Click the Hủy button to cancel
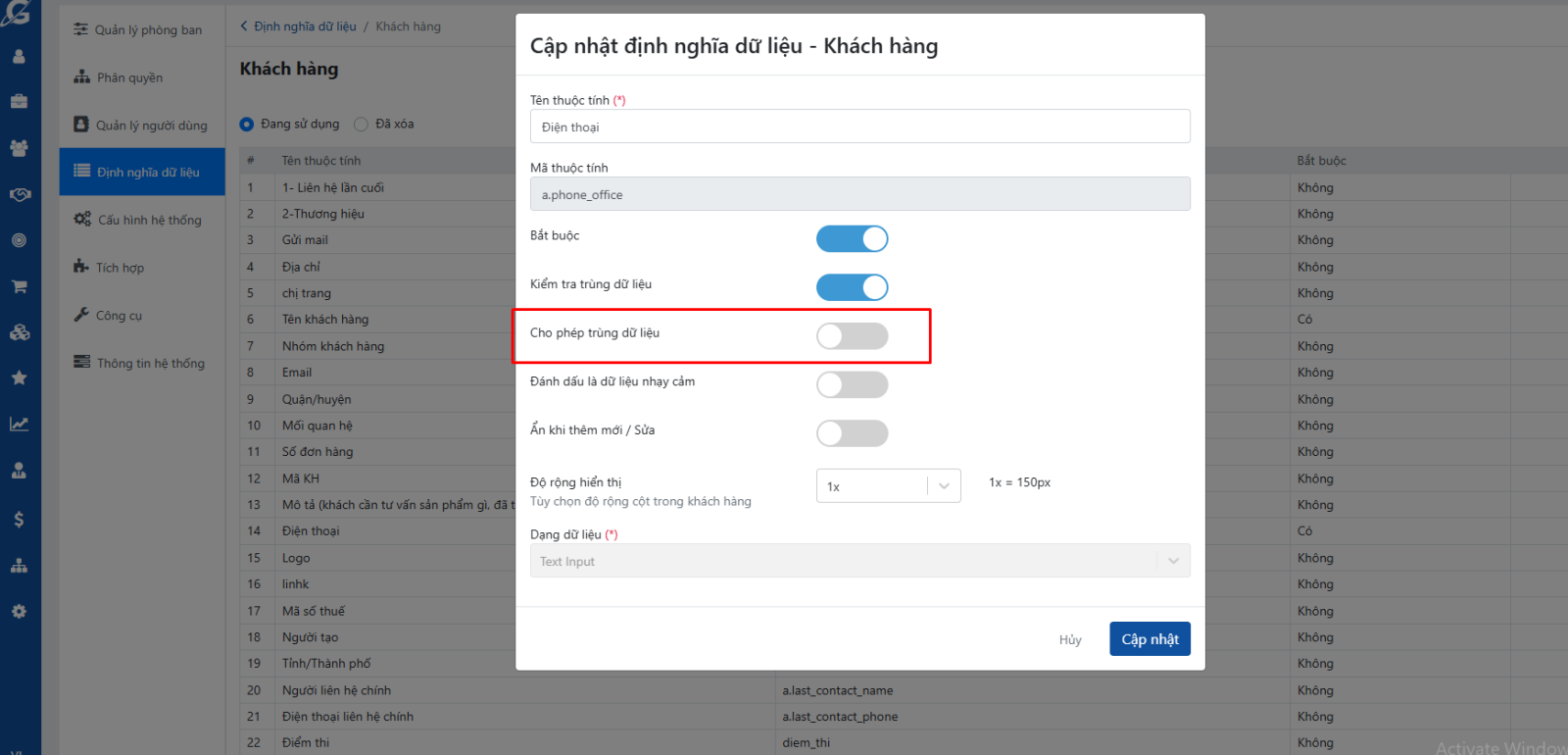 (x=1070, y=639)
